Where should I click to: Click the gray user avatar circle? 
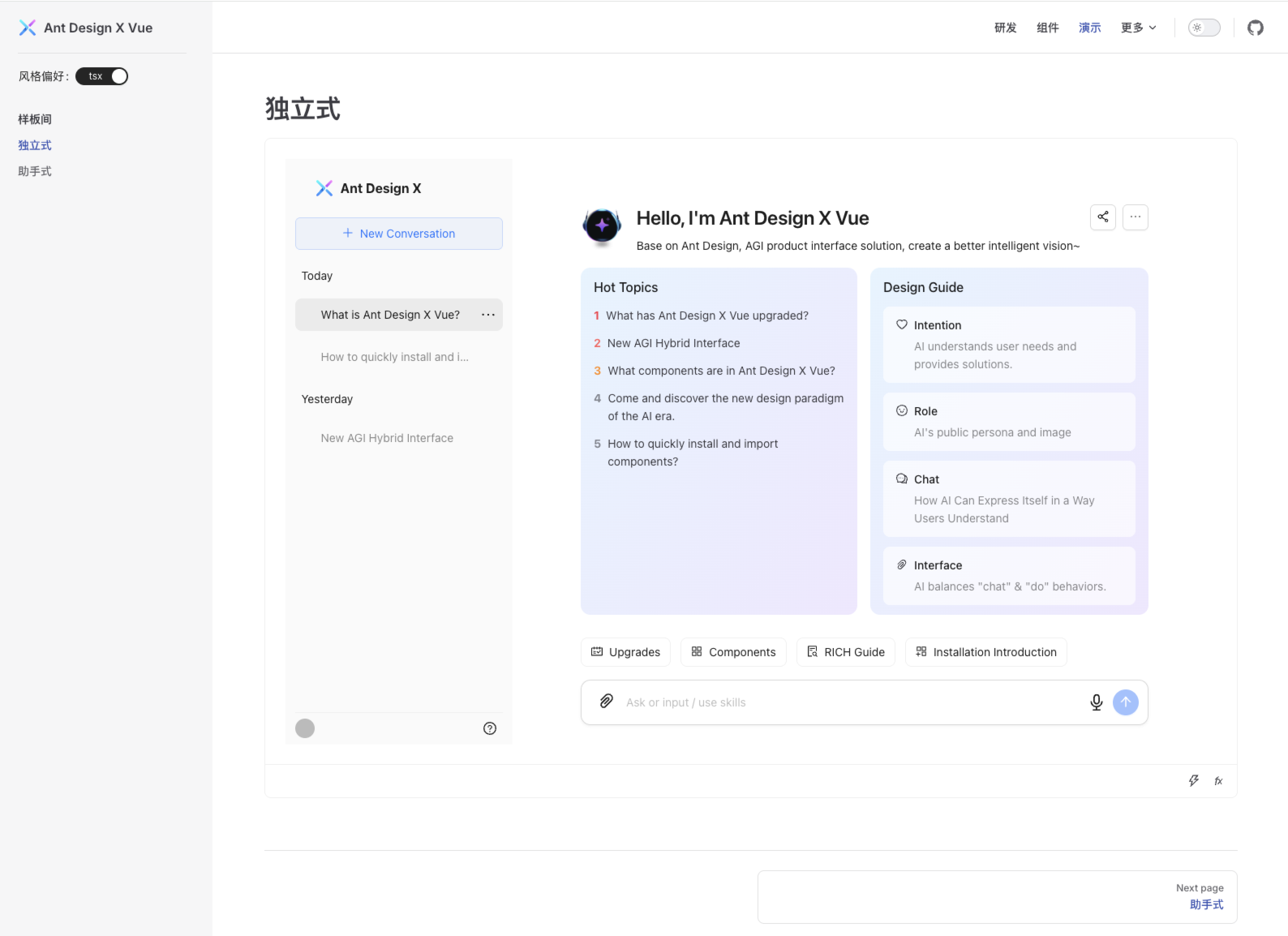(305, 728)
